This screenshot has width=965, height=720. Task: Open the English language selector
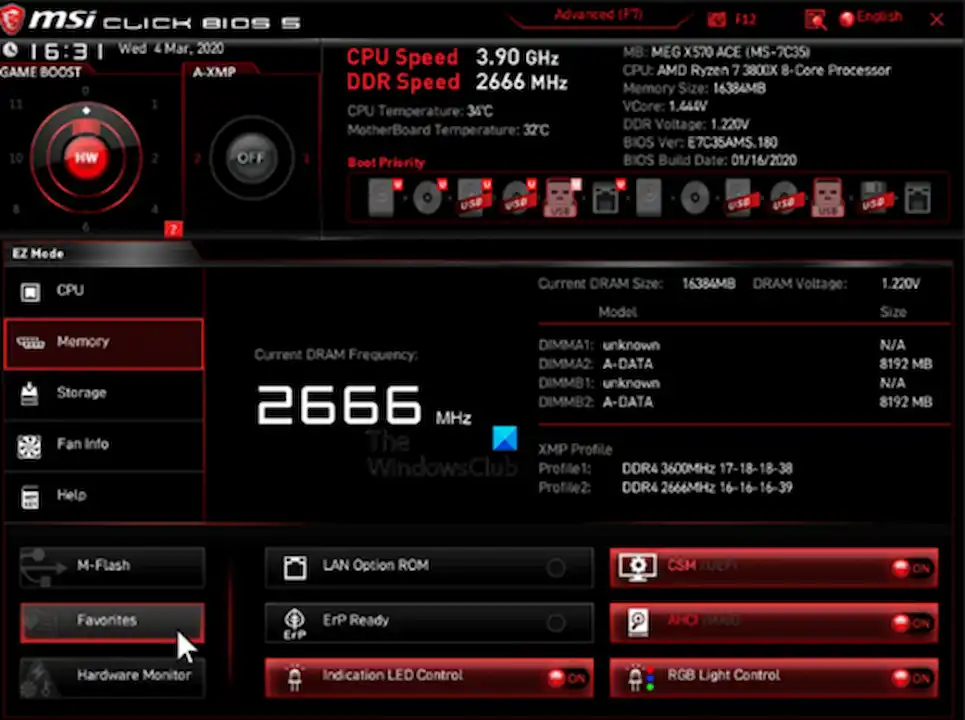tap(870, 18)
